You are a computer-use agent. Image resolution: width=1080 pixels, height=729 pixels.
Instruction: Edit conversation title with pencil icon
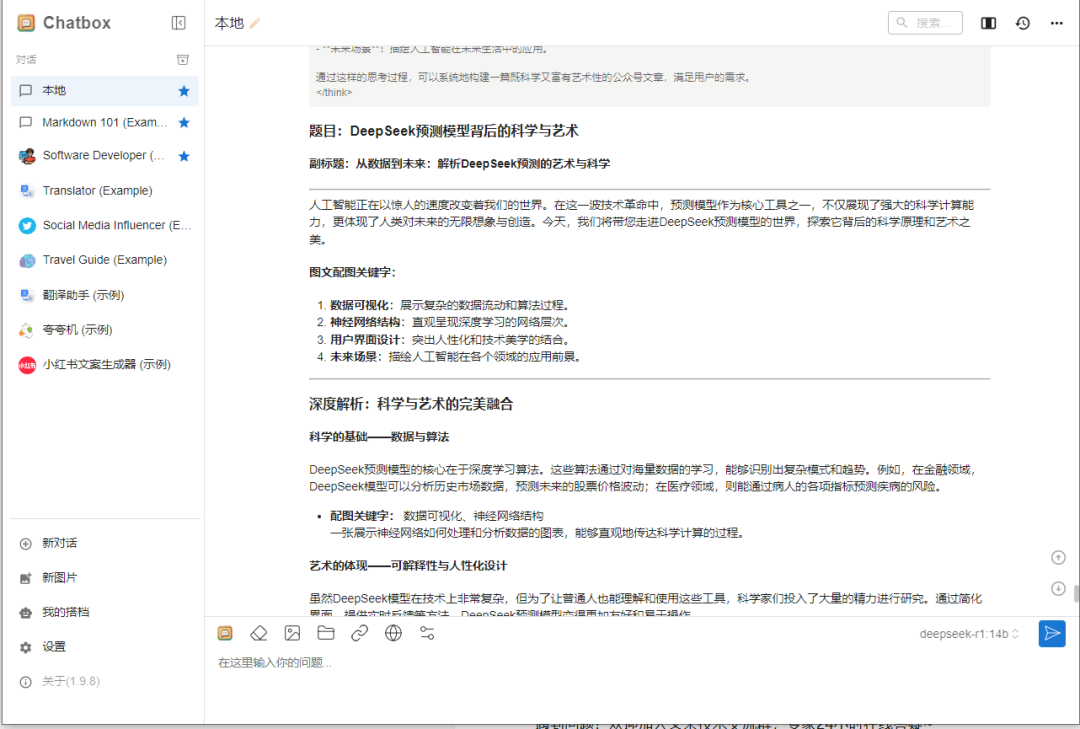click(x=255, y=23)
